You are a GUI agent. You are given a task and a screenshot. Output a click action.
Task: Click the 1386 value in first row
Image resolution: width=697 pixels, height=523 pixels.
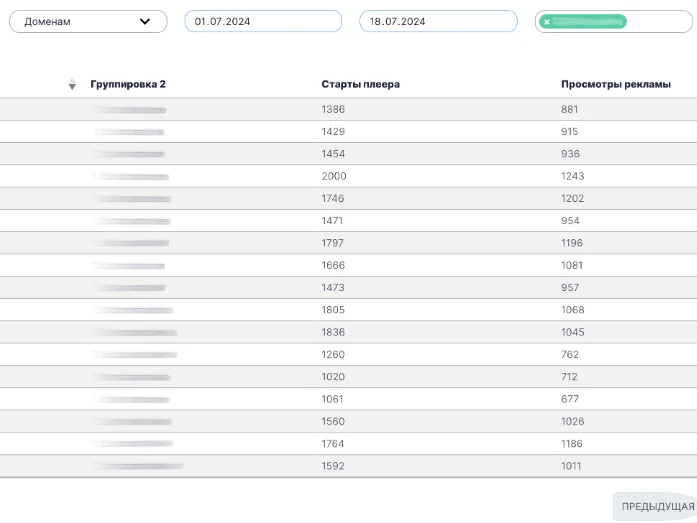click(x=333, y=109)
